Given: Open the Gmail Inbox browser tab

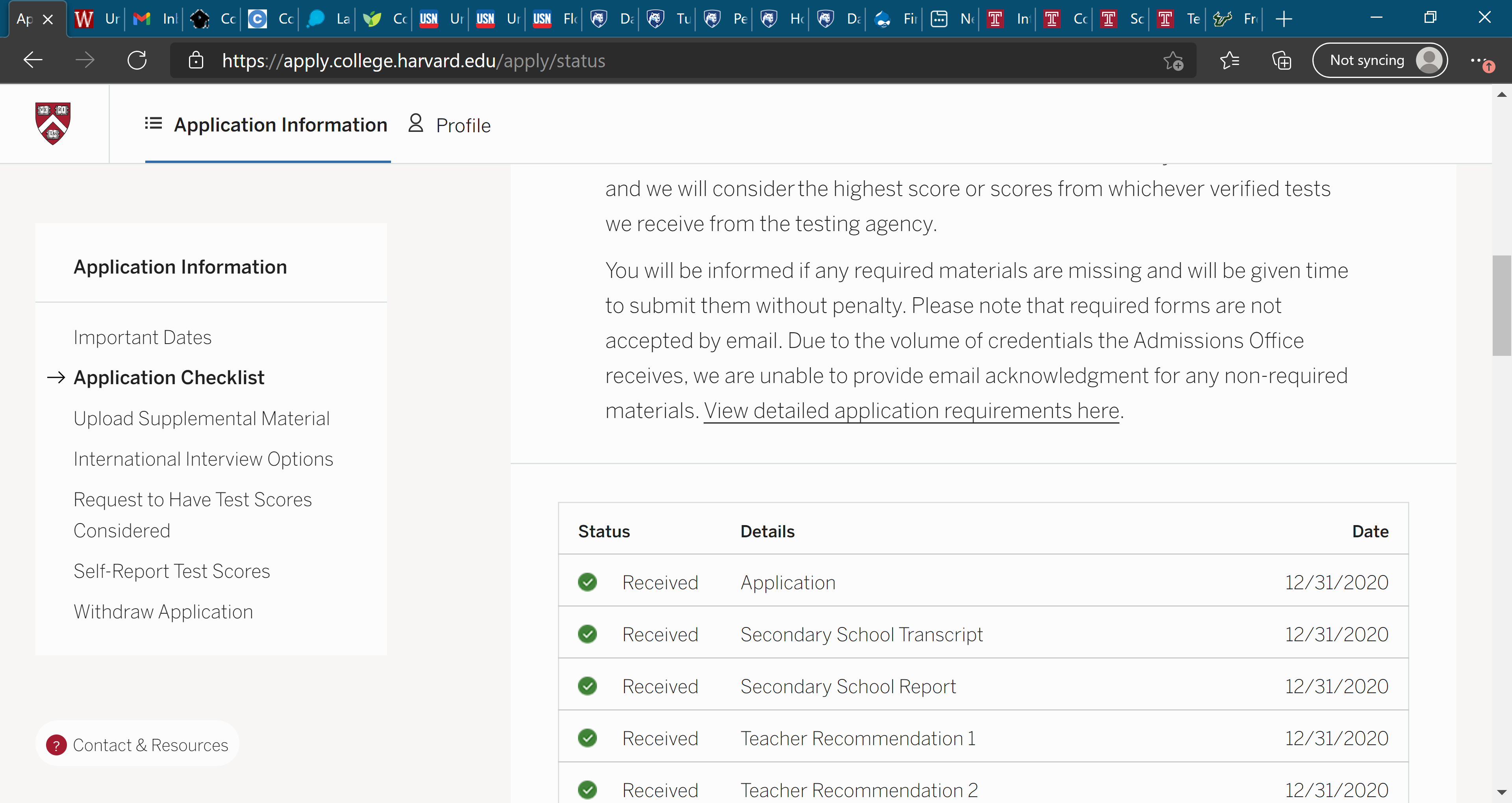Looking at the screenshot, I should click(154, 19).
